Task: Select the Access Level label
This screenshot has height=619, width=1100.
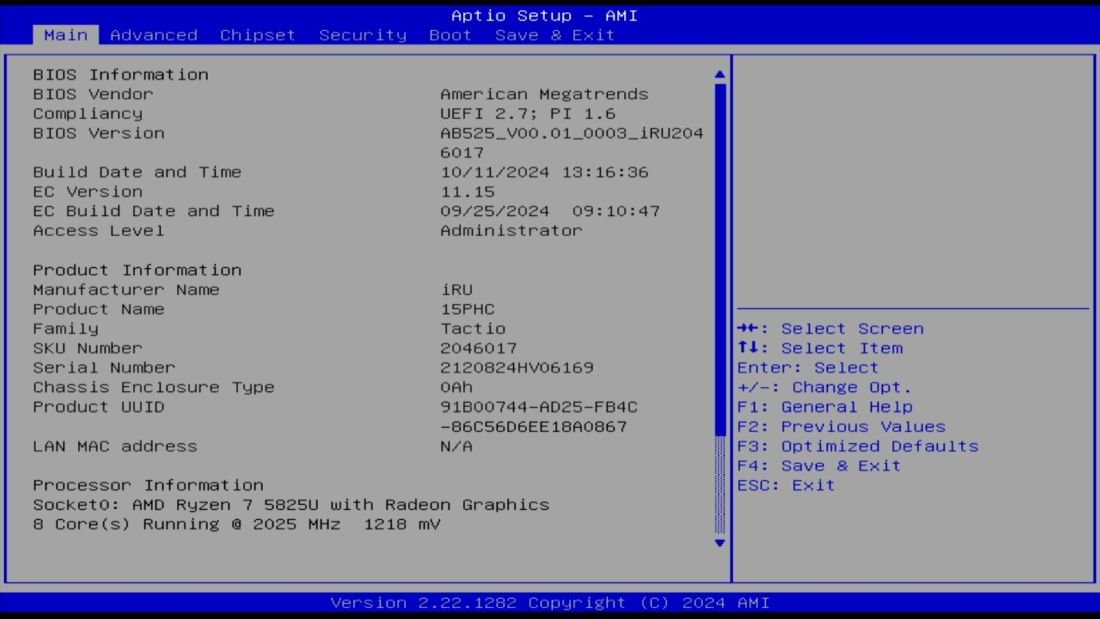Action: pyautogui.click(x=98, y=231)
